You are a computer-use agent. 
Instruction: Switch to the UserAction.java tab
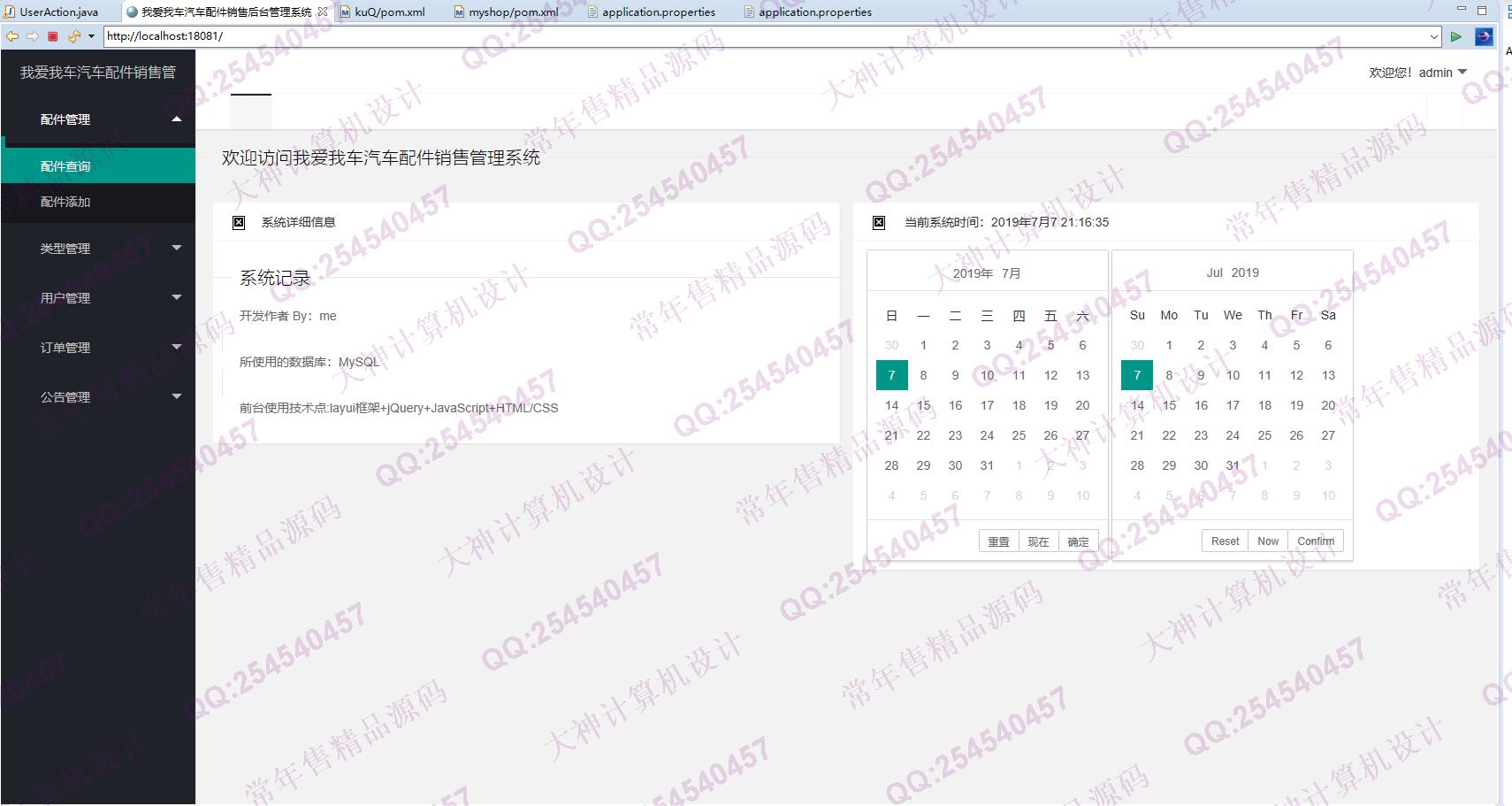[51, 12]
